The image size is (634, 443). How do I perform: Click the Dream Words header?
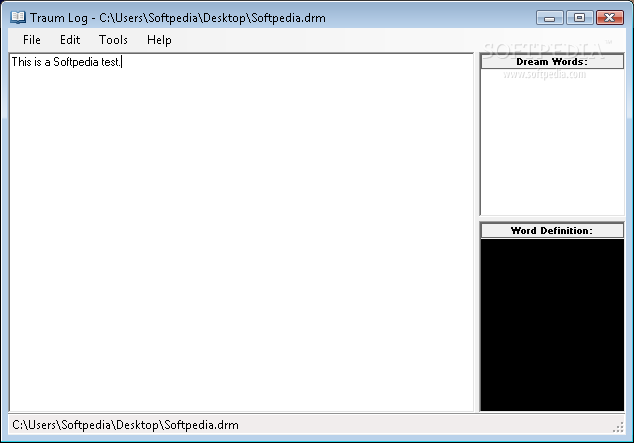pos(552,62)
